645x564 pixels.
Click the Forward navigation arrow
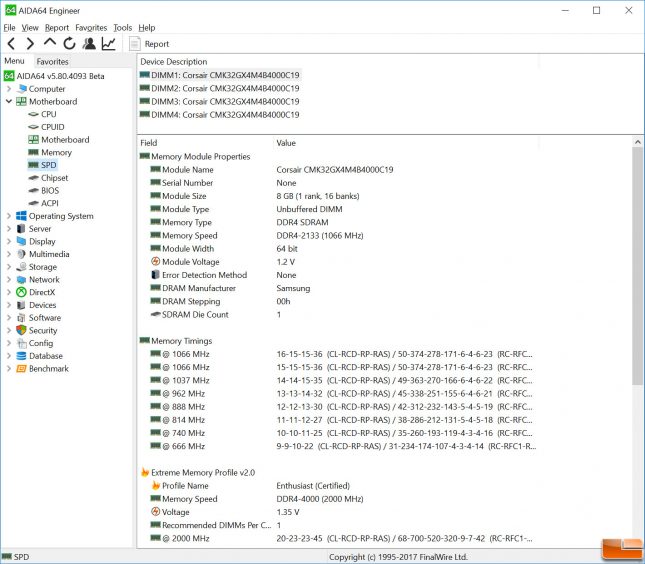click(x=30, y=43)
